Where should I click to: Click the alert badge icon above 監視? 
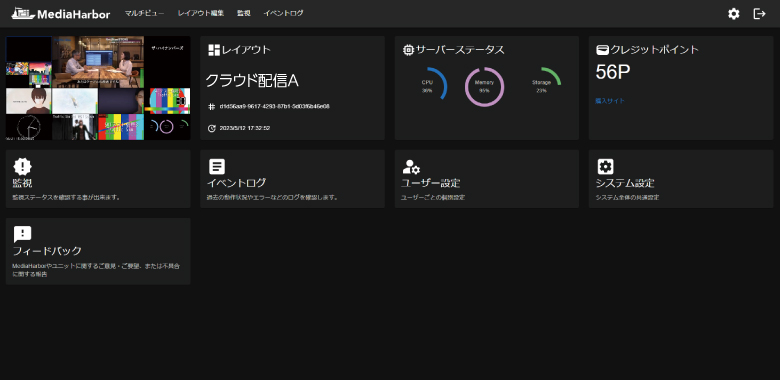click(22, 167)
